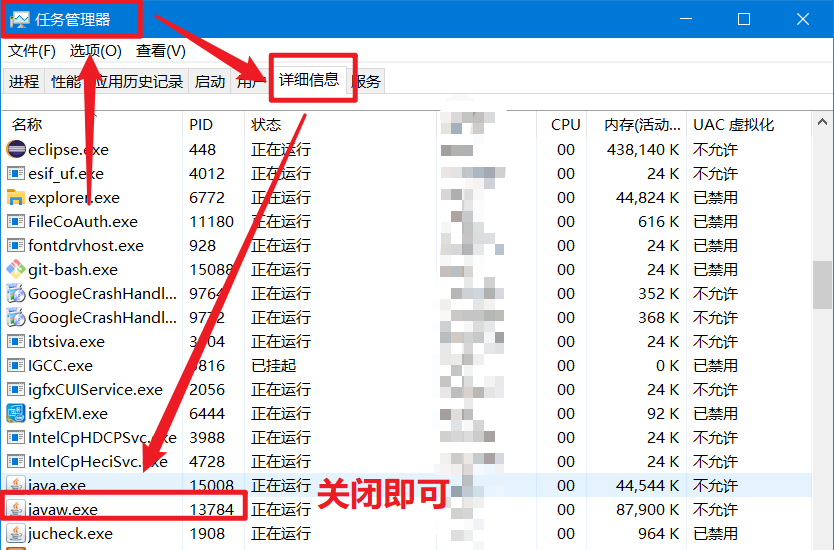Click memory value 87,900 K
This screenshot has height=550, width=834.
pyautogui.click(x=648, y=509)
